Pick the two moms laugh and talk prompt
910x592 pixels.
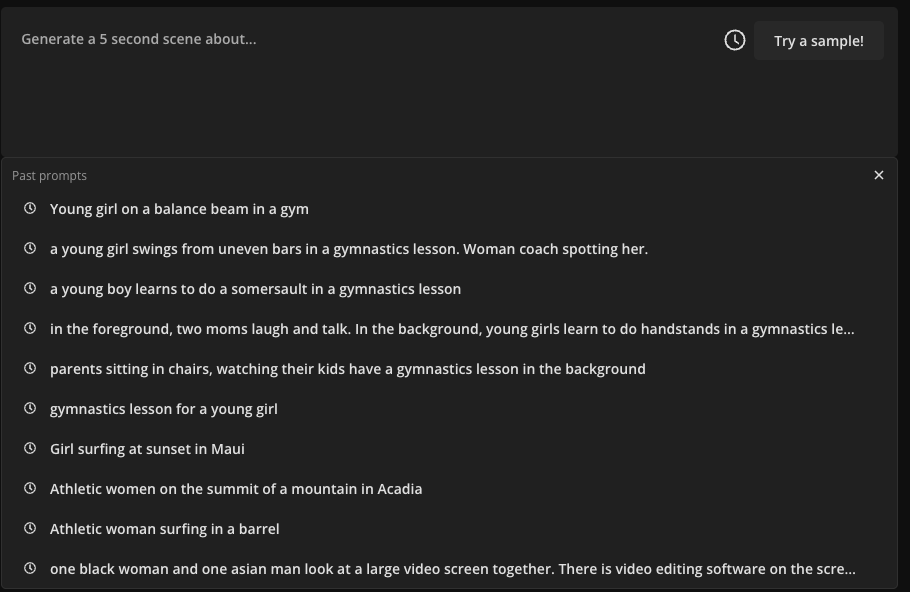coord(452,329)
